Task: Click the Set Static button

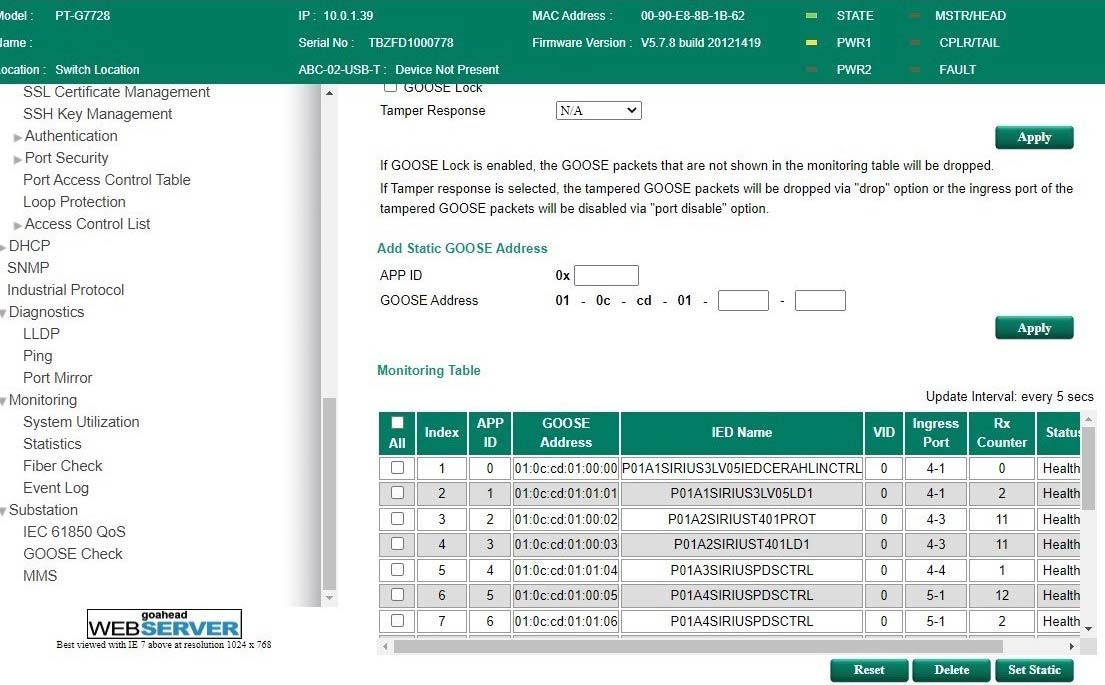Action: tap(1034, 670)
